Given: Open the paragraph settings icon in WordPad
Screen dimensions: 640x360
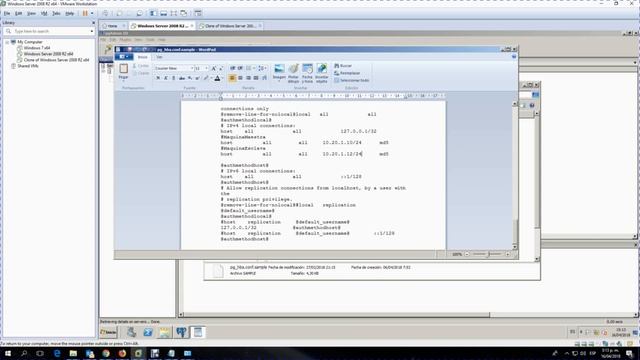Looking at the screenshot, I should [x=264, y=78].
